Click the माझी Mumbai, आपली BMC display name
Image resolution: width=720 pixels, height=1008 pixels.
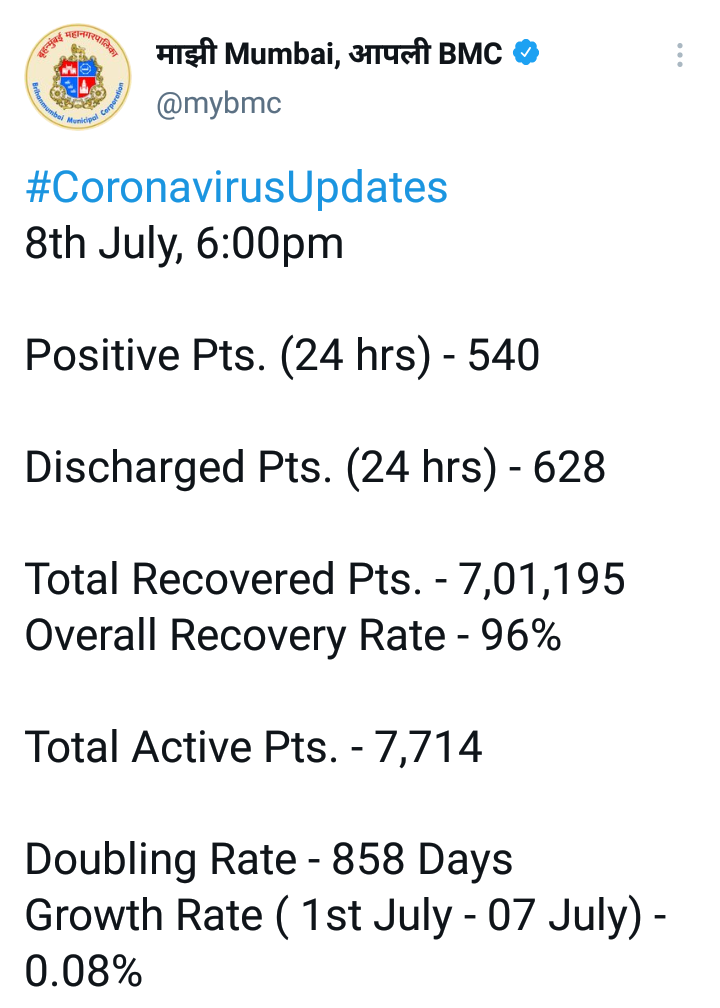[329, 54]
